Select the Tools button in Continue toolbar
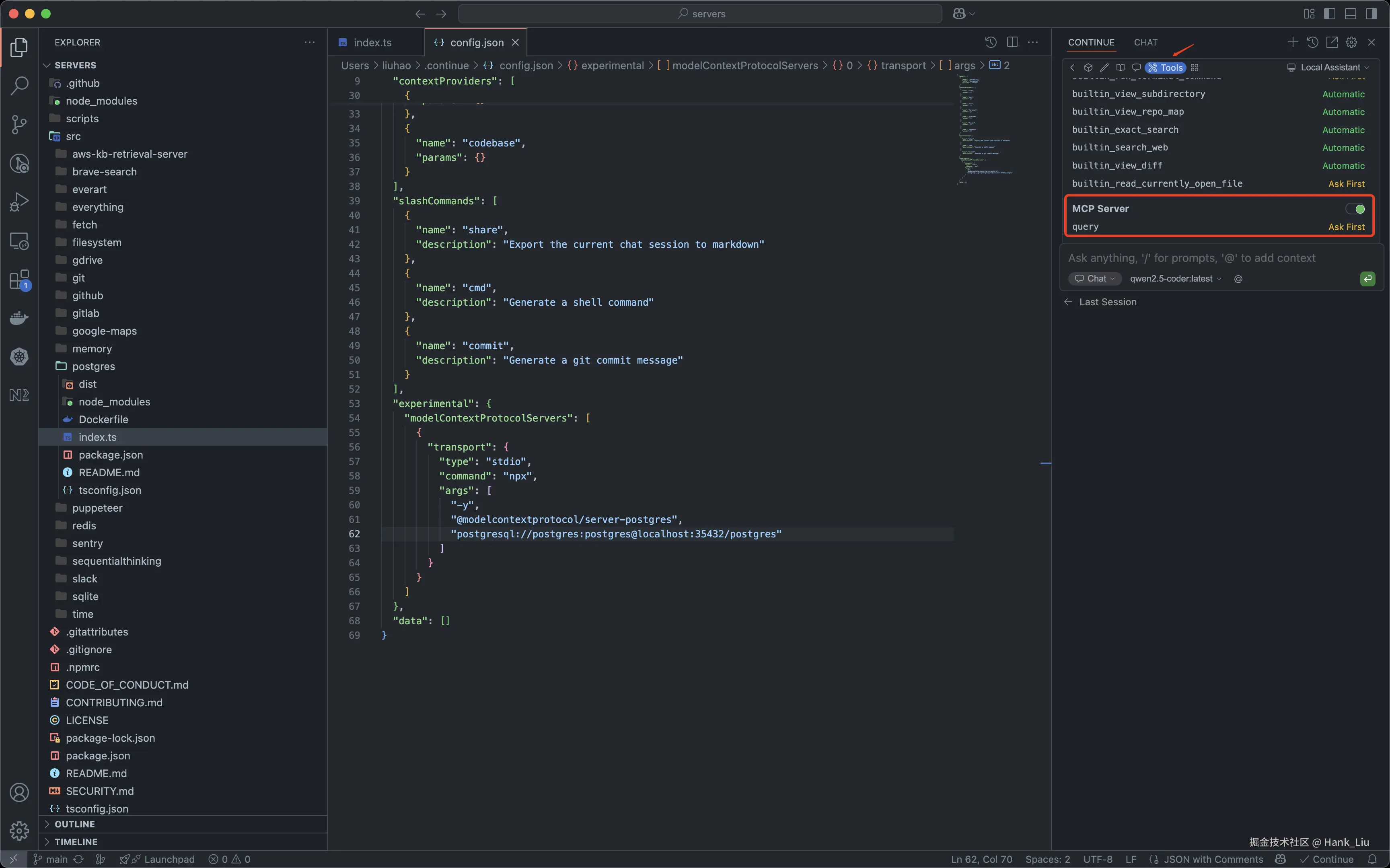The image size is (1390, 868). 1165,68
